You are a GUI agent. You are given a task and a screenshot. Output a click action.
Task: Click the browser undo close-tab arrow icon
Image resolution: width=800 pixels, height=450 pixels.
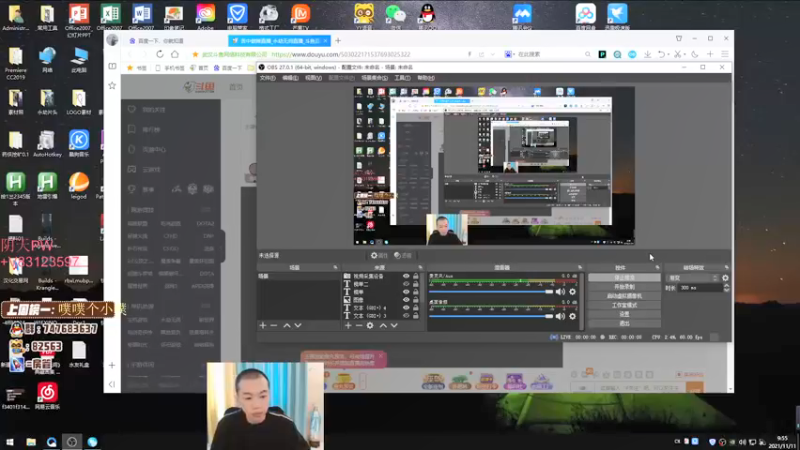point(661,54)
